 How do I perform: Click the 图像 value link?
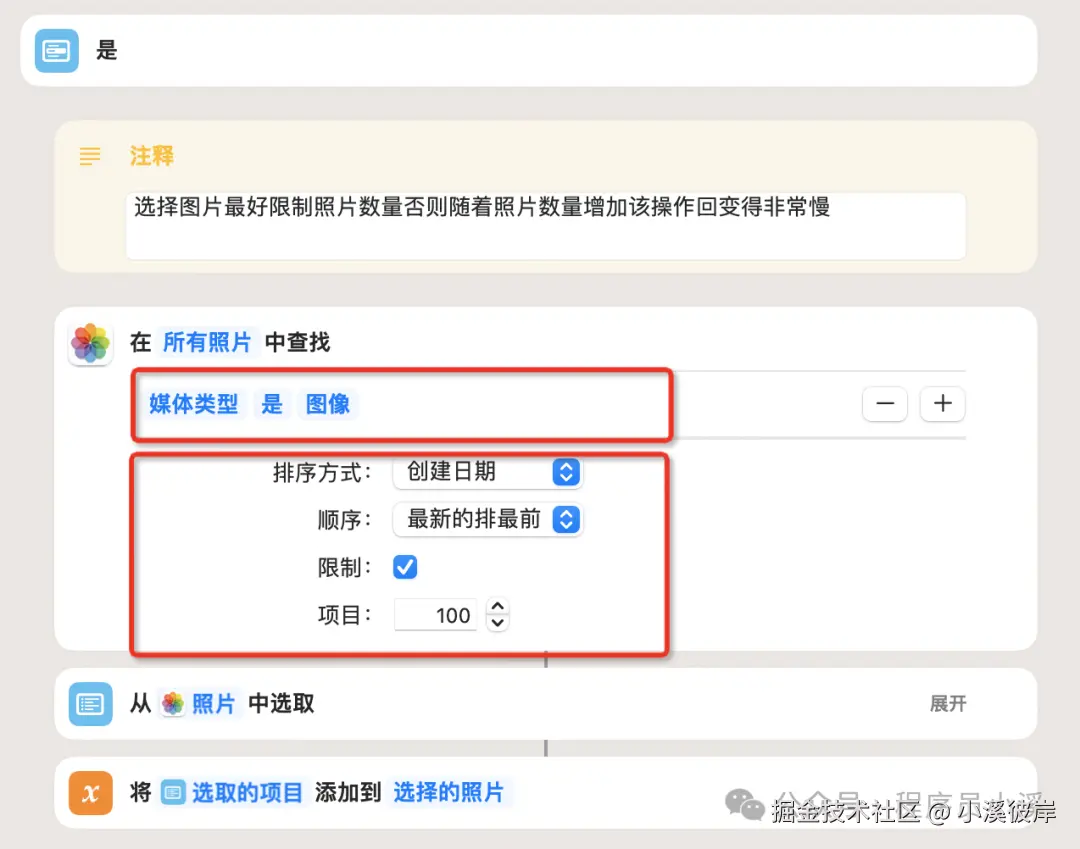tap(328, 404)
